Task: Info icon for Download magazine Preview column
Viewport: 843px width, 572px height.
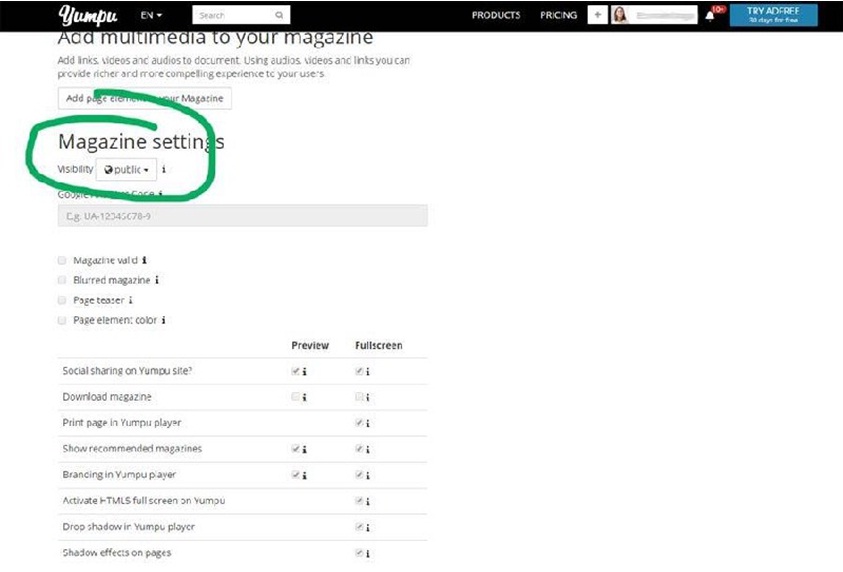Action: (x=304, y=397)
